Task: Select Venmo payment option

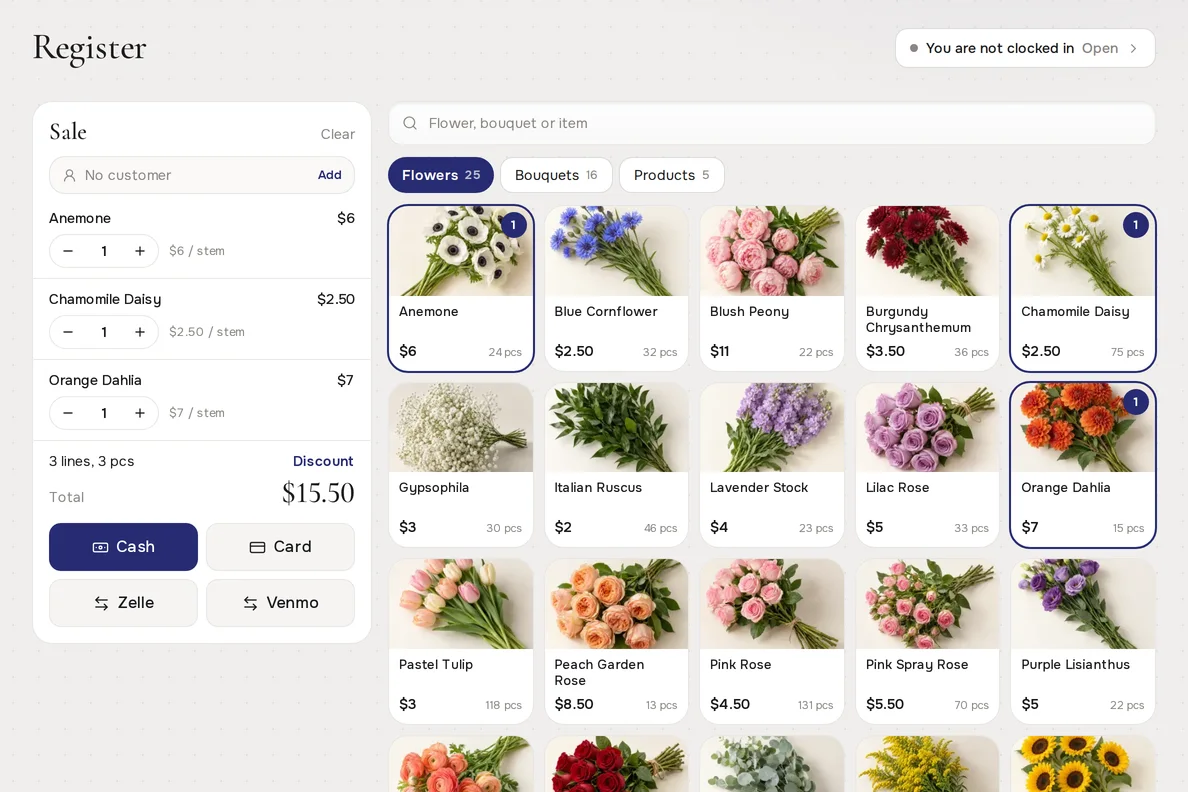Action: pos(280,603)
